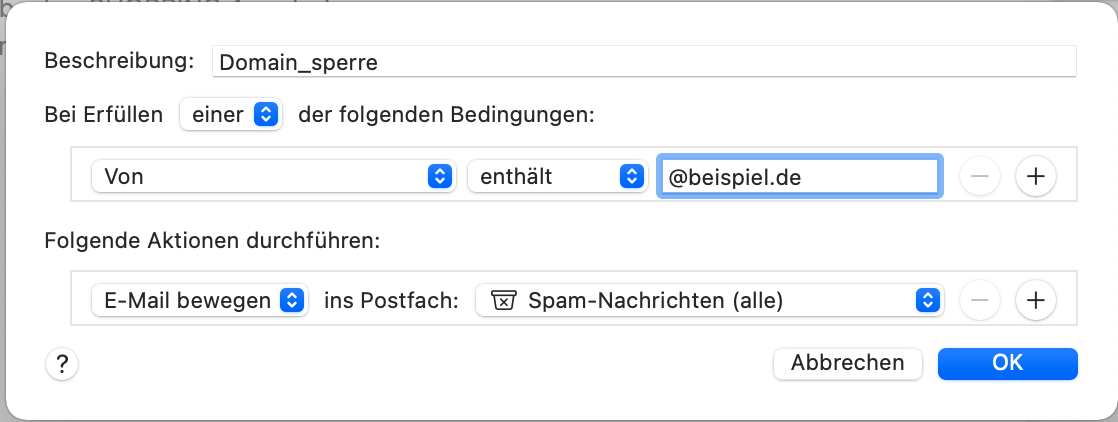Click the 'Bei Erfüllen' label text
Viewport: 1118px width, 422px height.
tap(103, 115)
